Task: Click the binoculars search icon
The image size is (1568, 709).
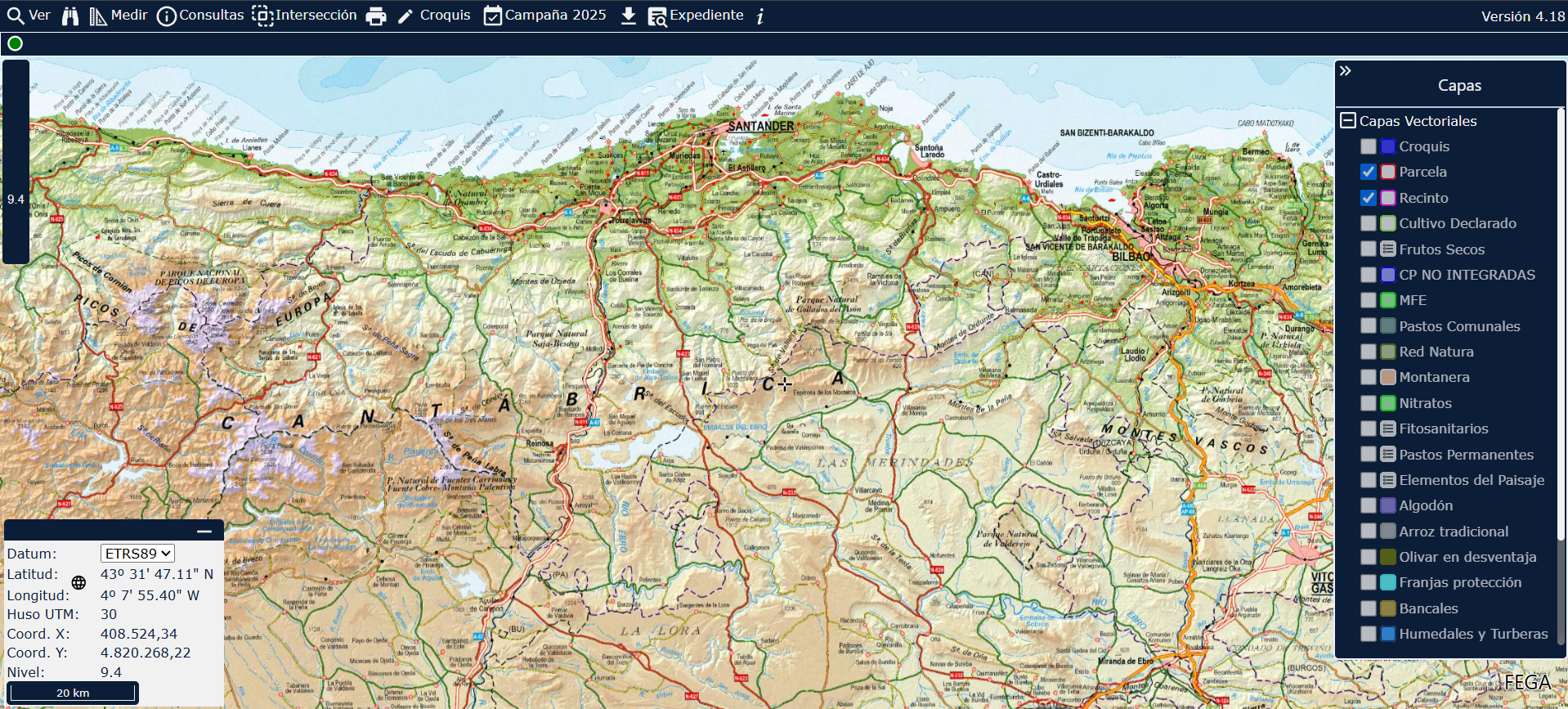Action: click(x=70, y=16)
